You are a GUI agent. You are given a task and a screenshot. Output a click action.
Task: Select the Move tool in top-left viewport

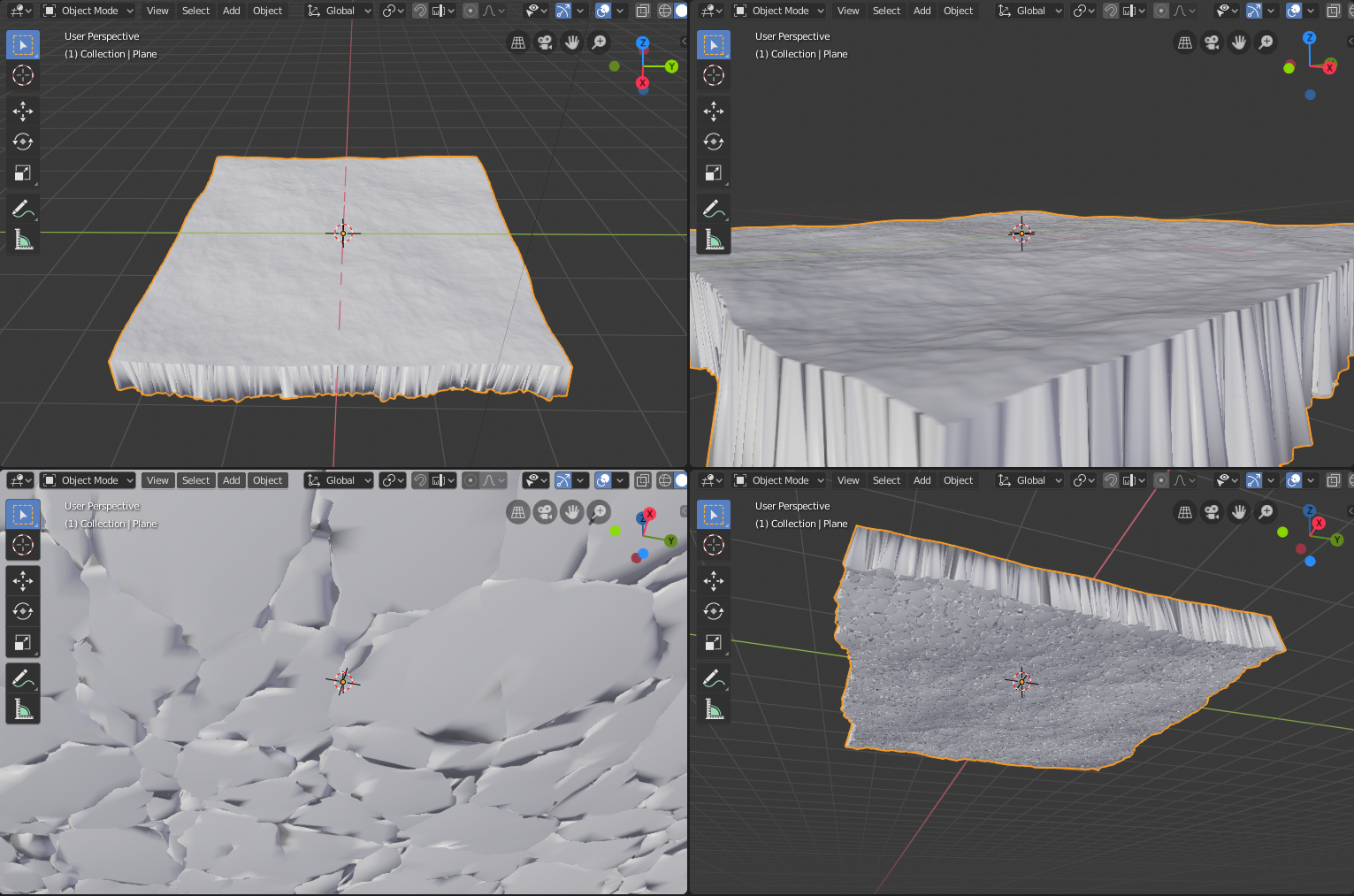click(23, 111)
